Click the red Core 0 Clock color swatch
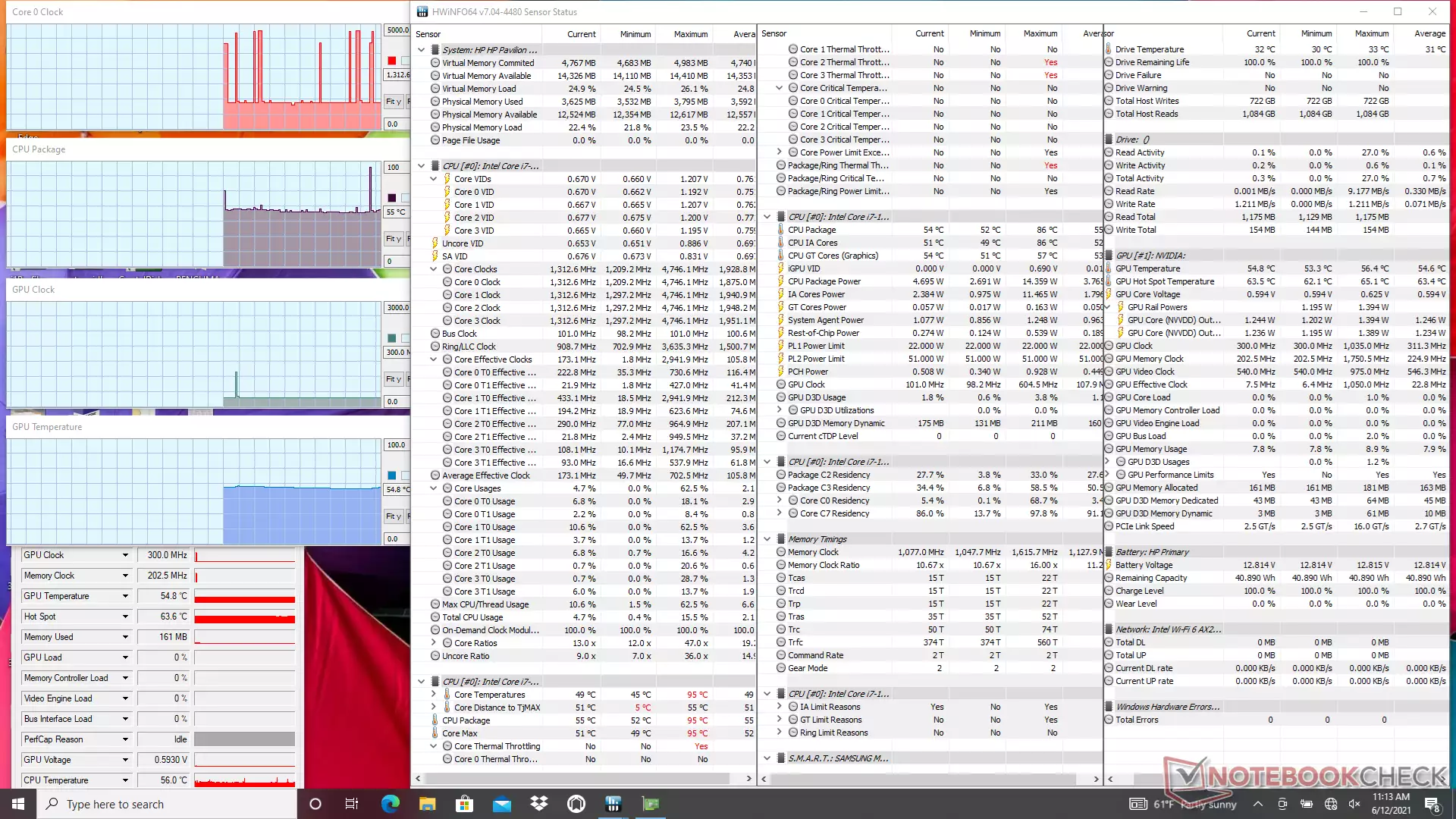The width and height of the screenshot is (1456, 819). pyautogui.click(x=392, y=61)
